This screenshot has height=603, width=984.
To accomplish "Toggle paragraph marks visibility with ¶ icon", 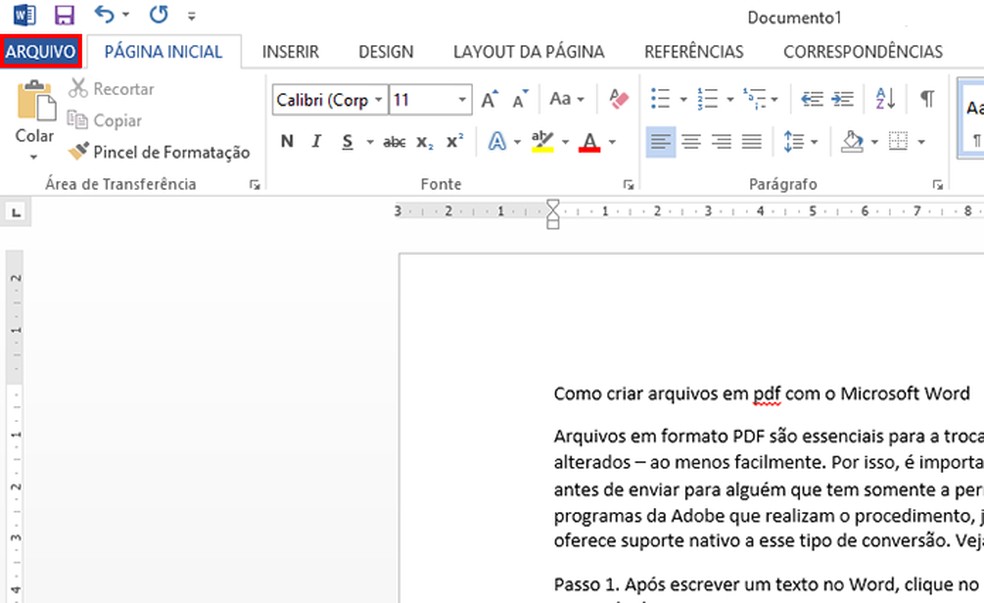I will 926,99.
